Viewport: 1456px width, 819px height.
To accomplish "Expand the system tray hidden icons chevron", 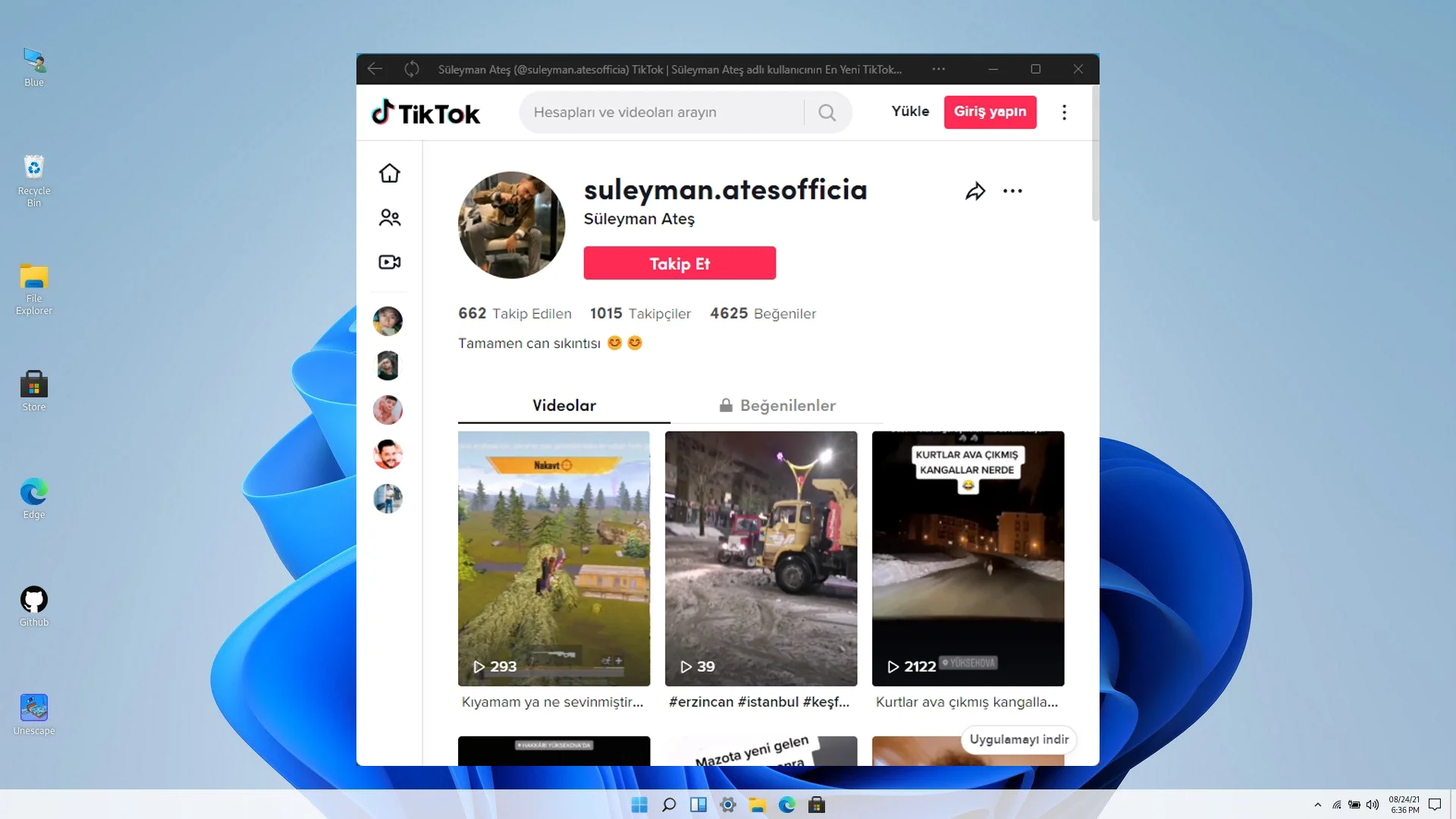I will coord(1318,805).
